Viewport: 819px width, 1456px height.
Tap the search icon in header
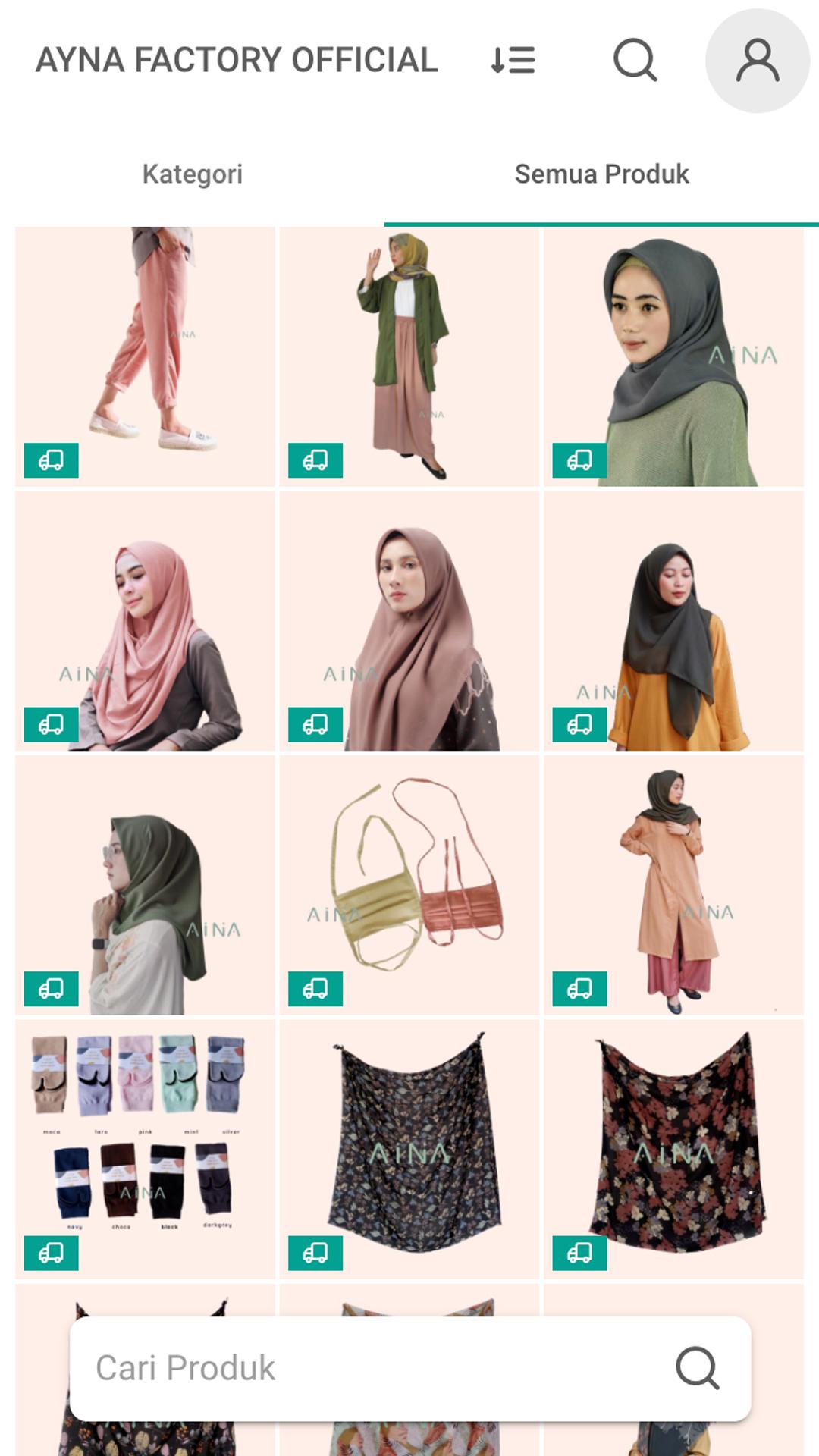point(635,60)
